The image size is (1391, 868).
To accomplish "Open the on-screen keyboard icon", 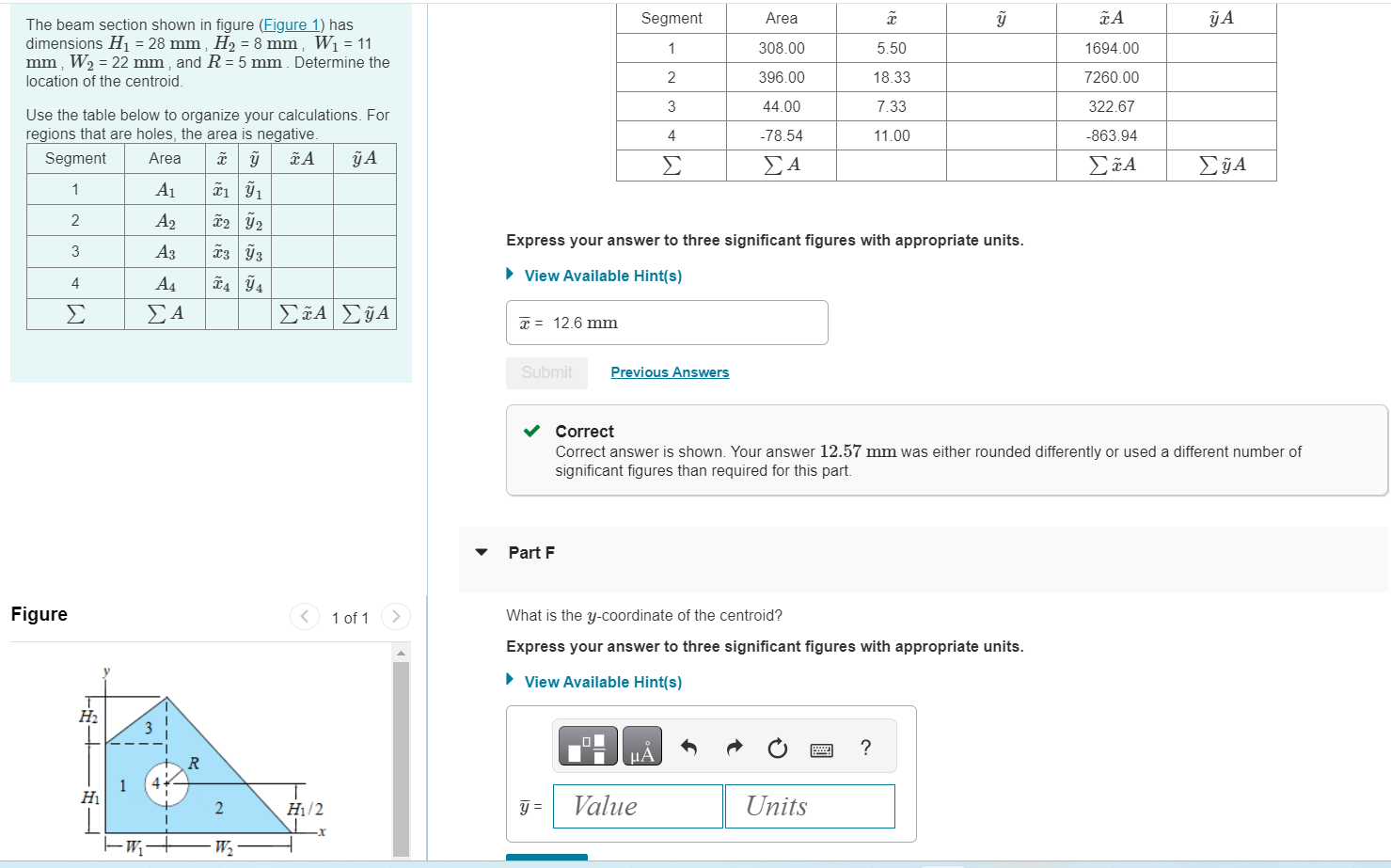I will click(x=820, y=748).
